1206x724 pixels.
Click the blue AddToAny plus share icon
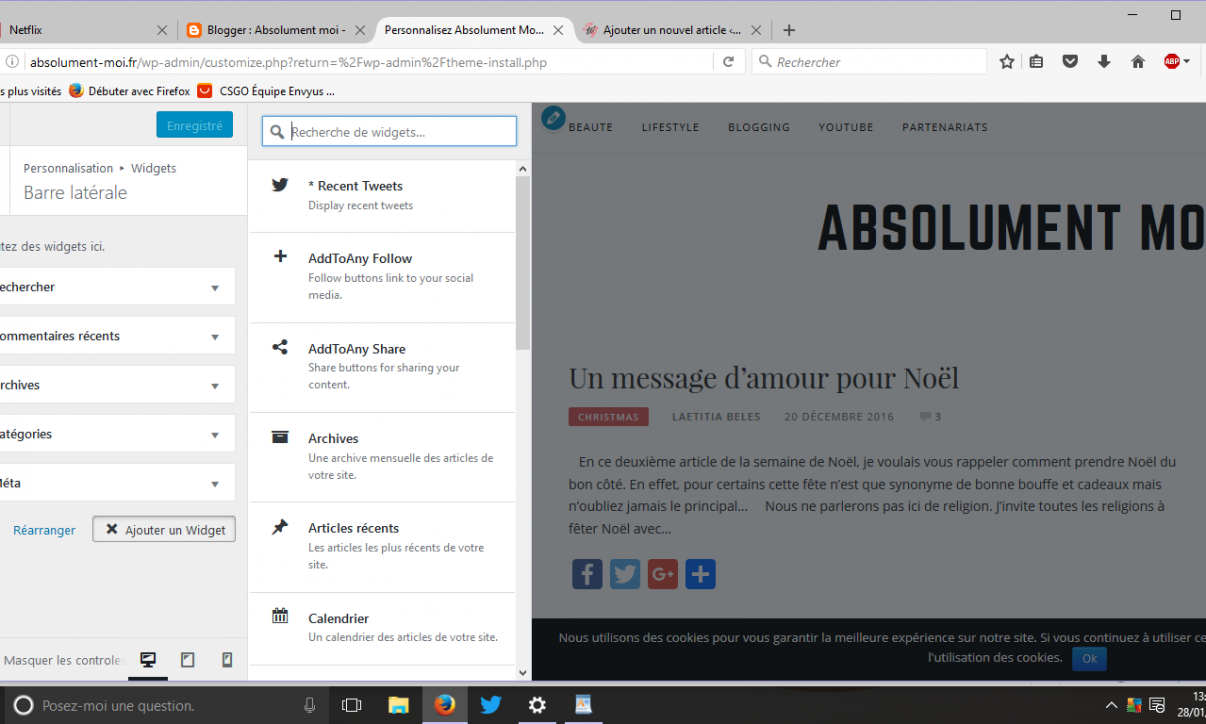[700, 574]
